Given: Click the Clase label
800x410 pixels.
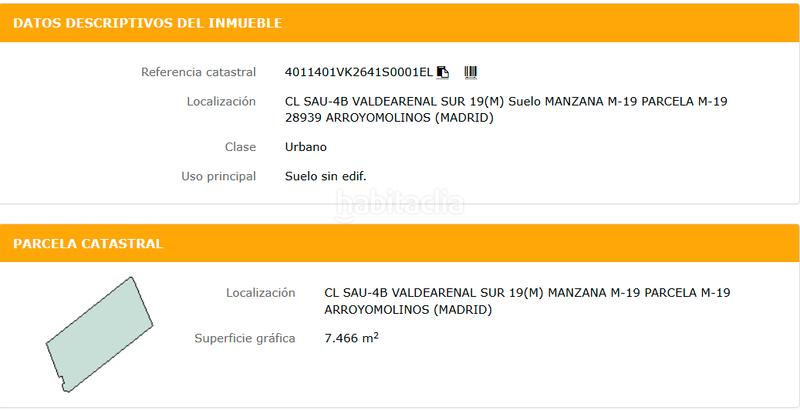Looking at the screenshot, I should 240,147.
